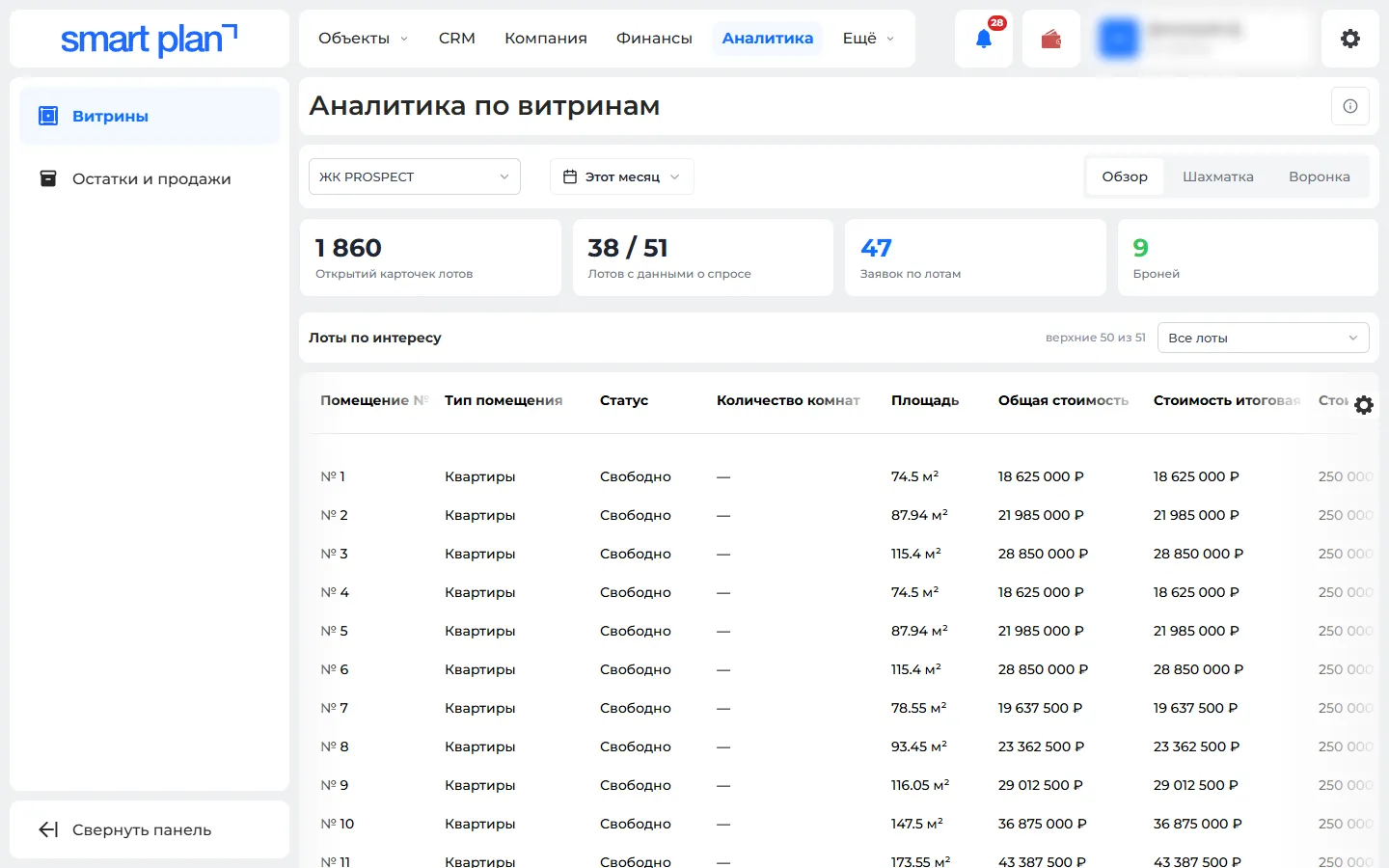This screenshot has height=868, width=1389.
Task: Click the Лоты по интересу heading
Action: (x=375, y=338)
